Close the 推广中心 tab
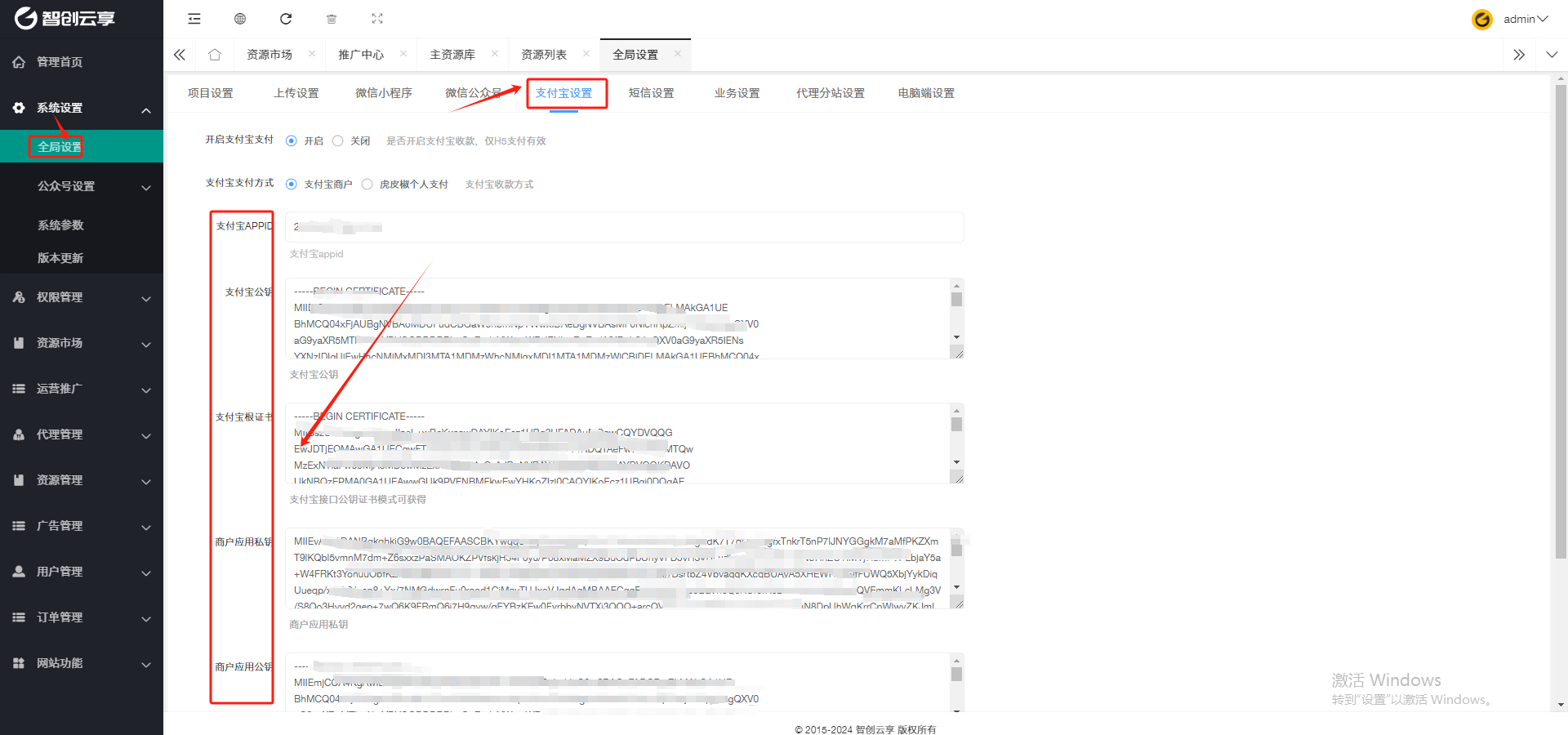 pos(403,54)
